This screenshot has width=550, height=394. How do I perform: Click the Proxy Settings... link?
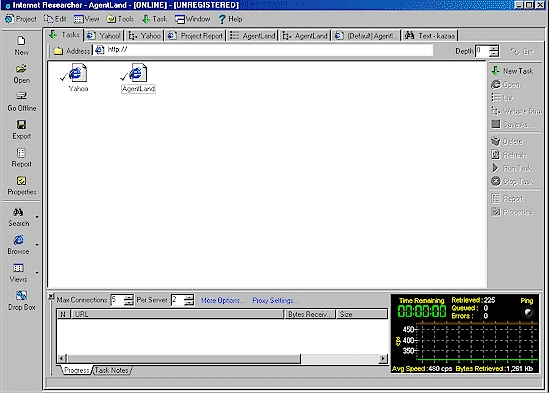[x=275, y=300]
